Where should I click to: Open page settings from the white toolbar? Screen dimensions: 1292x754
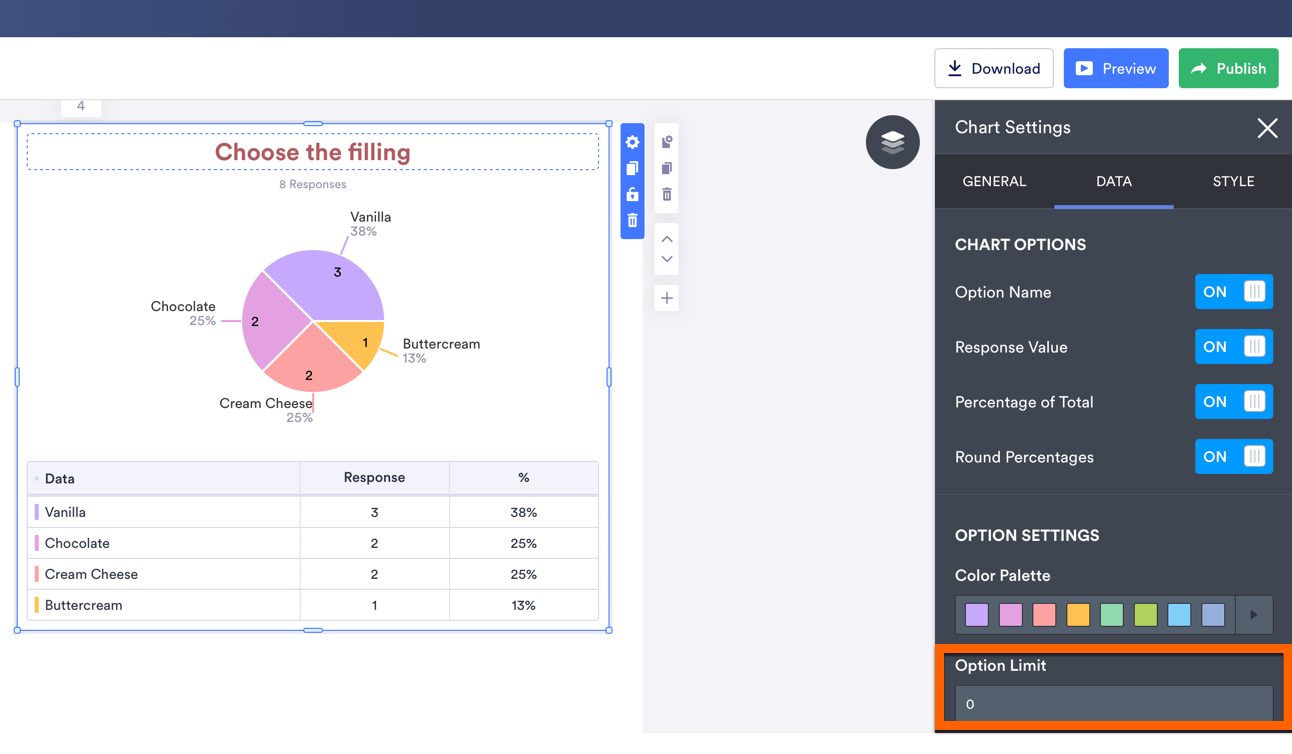click(x=667, y=142)
